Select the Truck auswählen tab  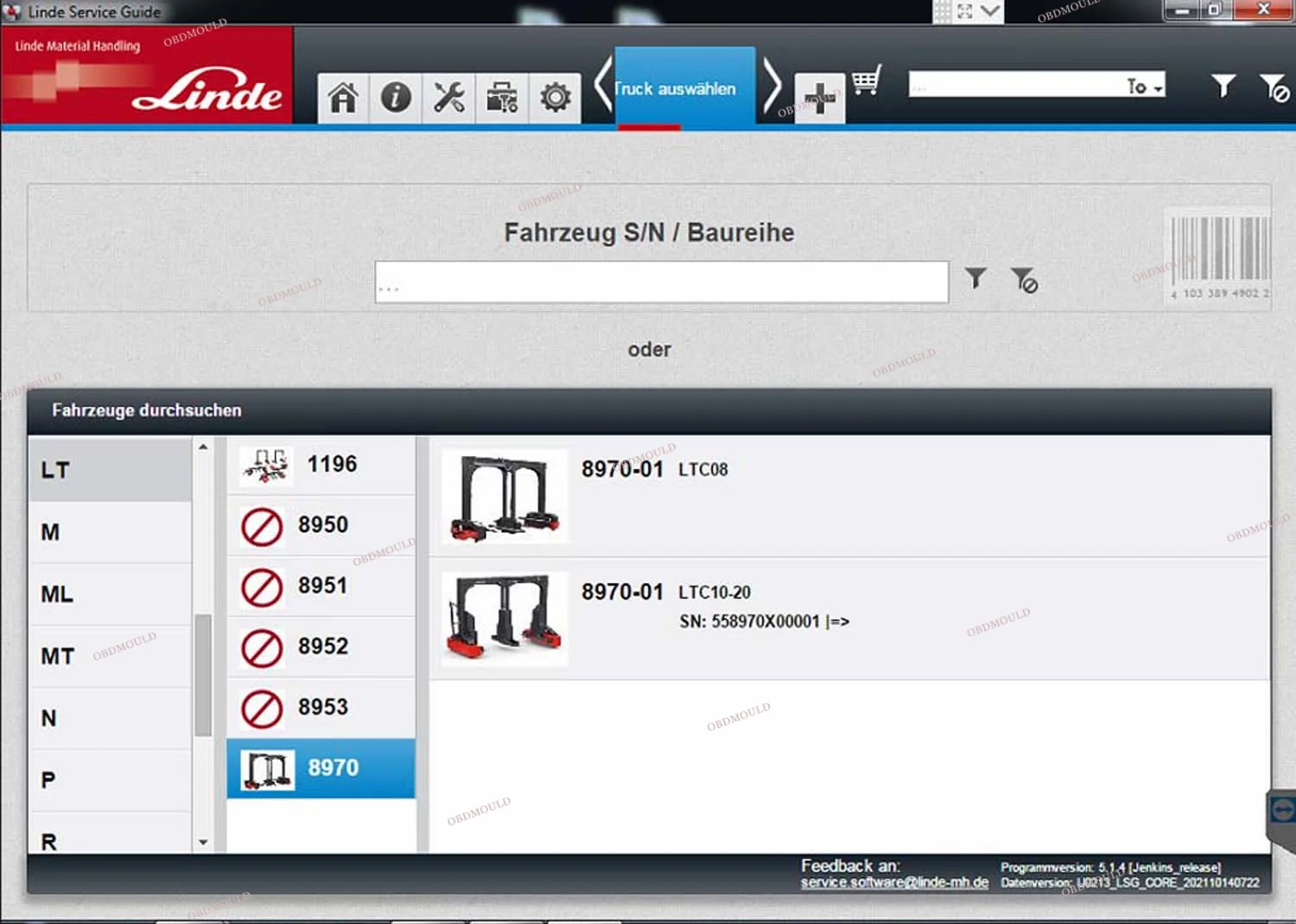685,87
